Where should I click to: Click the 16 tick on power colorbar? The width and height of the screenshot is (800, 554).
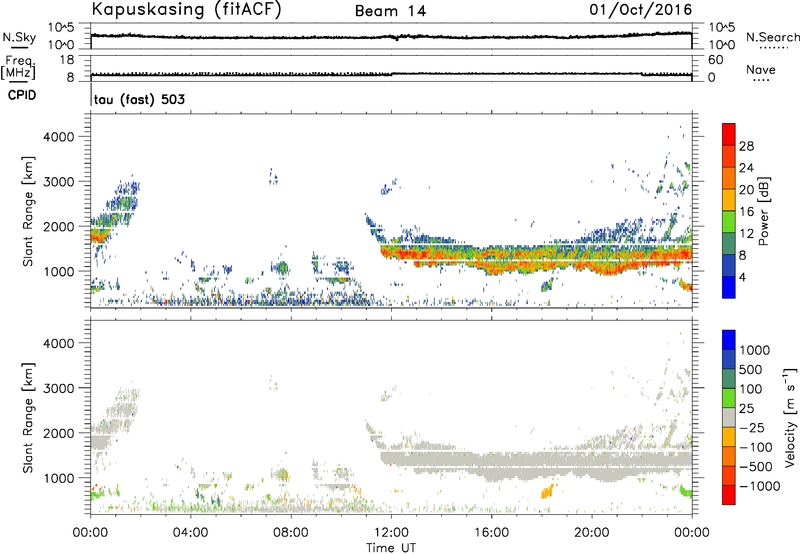point(746,211)
